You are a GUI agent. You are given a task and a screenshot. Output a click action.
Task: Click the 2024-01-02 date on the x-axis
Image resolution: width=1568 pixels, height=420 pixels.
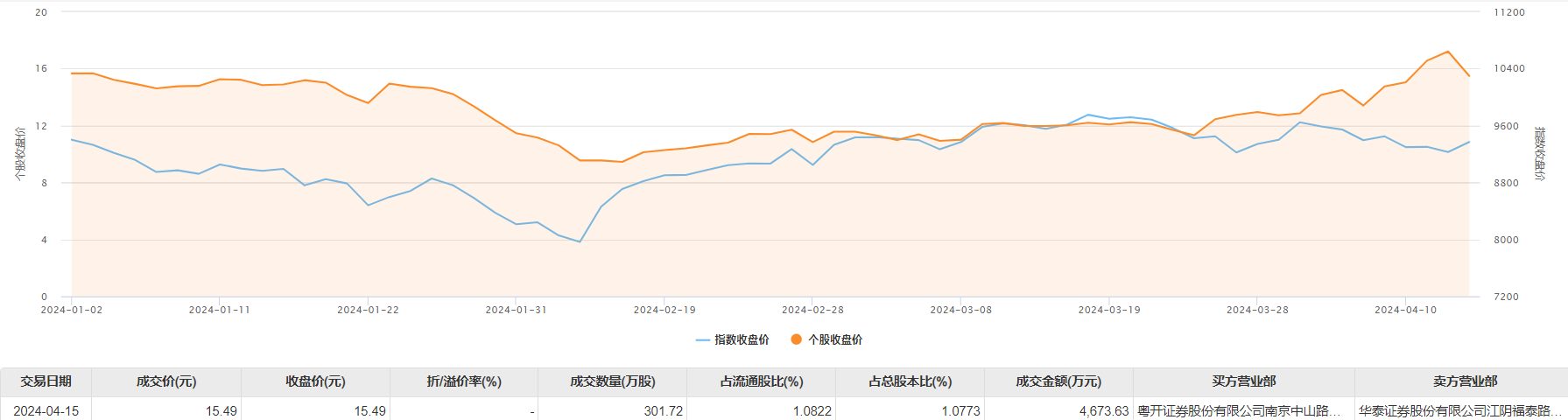pyautogui.click(x=72, y=310)
